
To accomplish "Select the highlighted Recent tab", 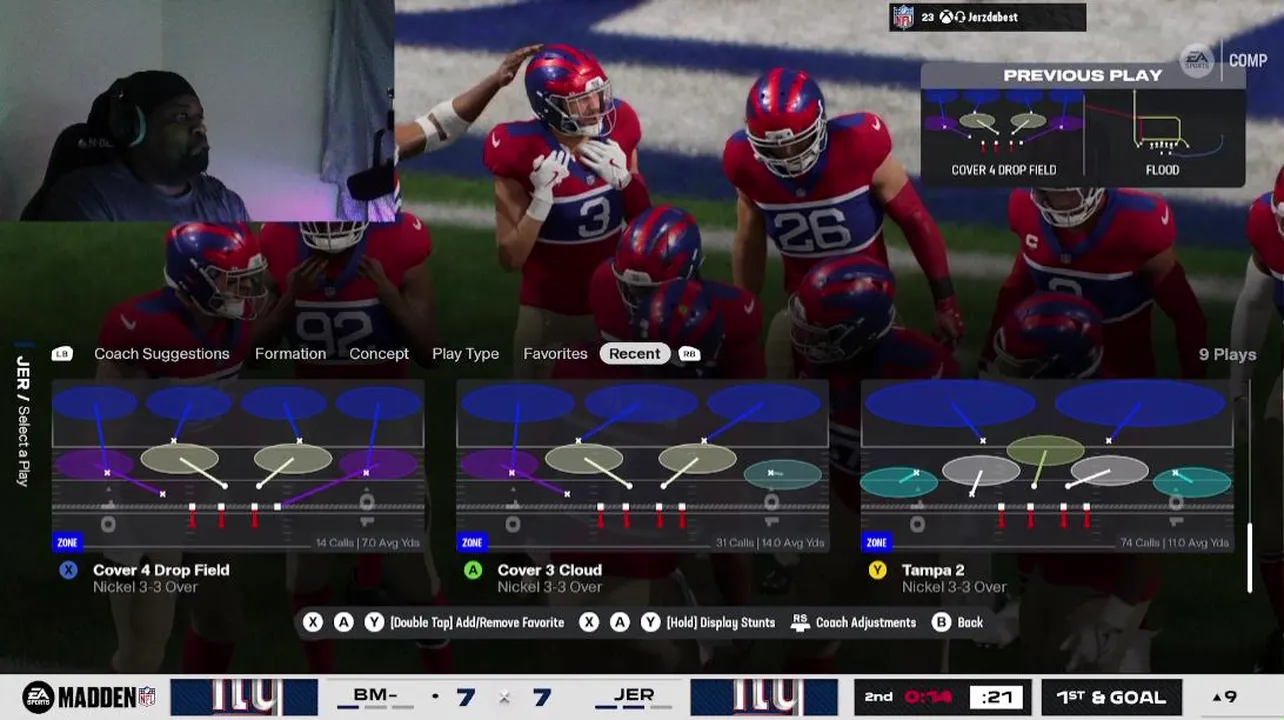I will (x=635, y=354).
